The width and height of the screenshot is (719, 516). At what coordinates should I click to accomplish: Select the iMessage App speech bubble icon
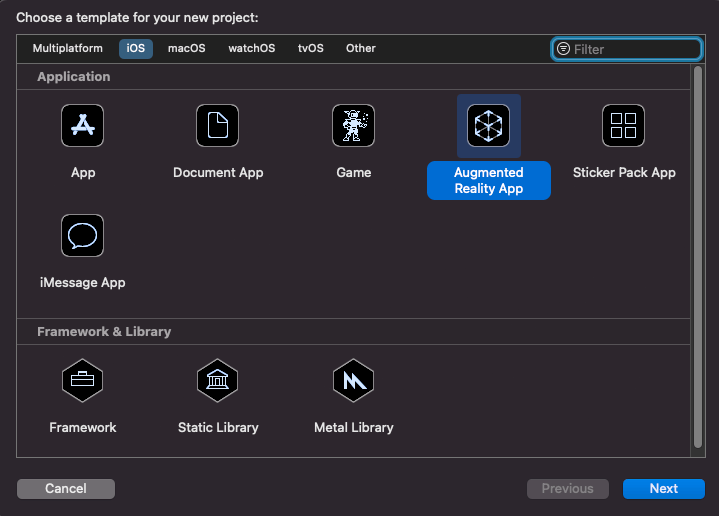click(x=83, y=235)
